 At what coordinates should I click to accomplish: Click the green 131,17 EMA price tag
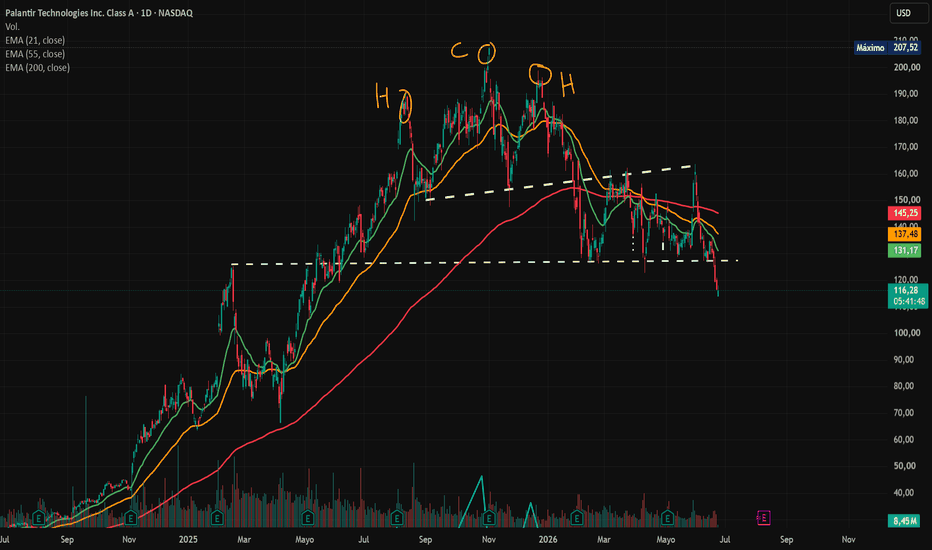pyautogui.click(x=905, y=250)
